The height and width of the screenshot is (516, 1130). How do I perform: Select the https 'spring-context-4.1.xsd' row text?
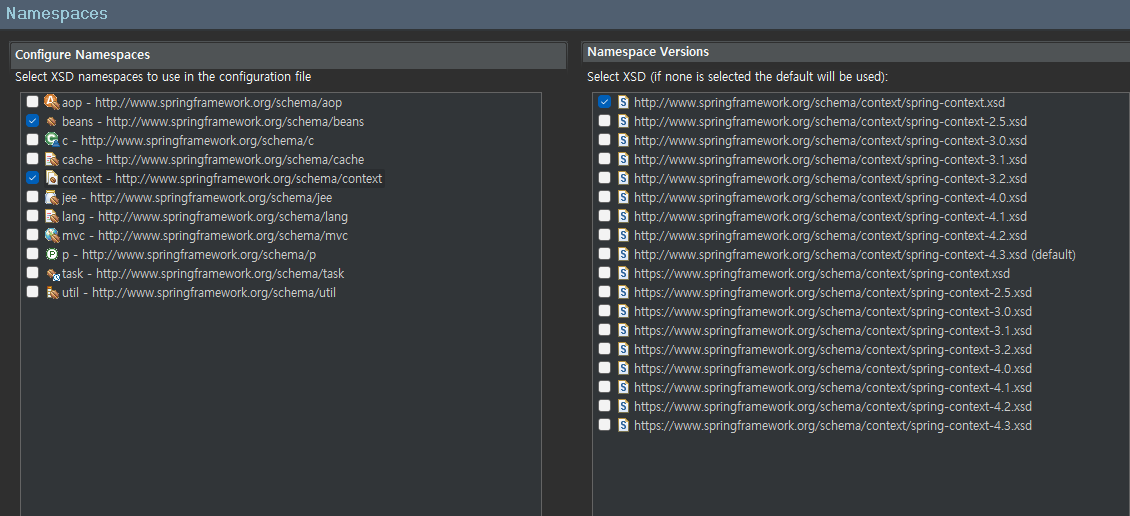[x=832, y=388]
